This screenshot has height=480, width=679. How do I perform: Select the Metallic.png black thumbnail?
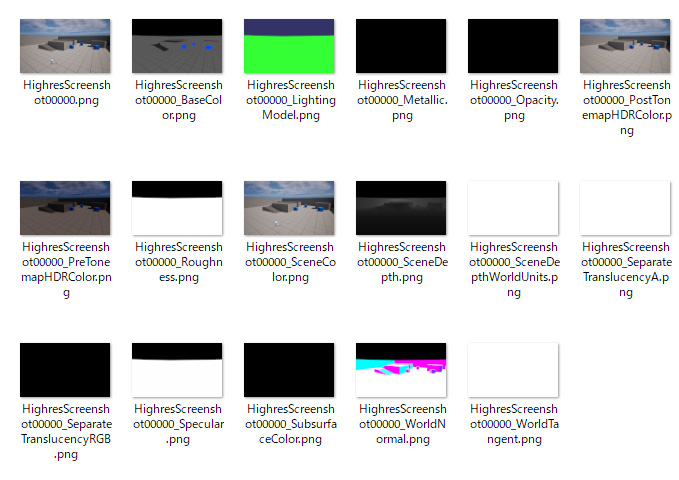click(401, 46)
